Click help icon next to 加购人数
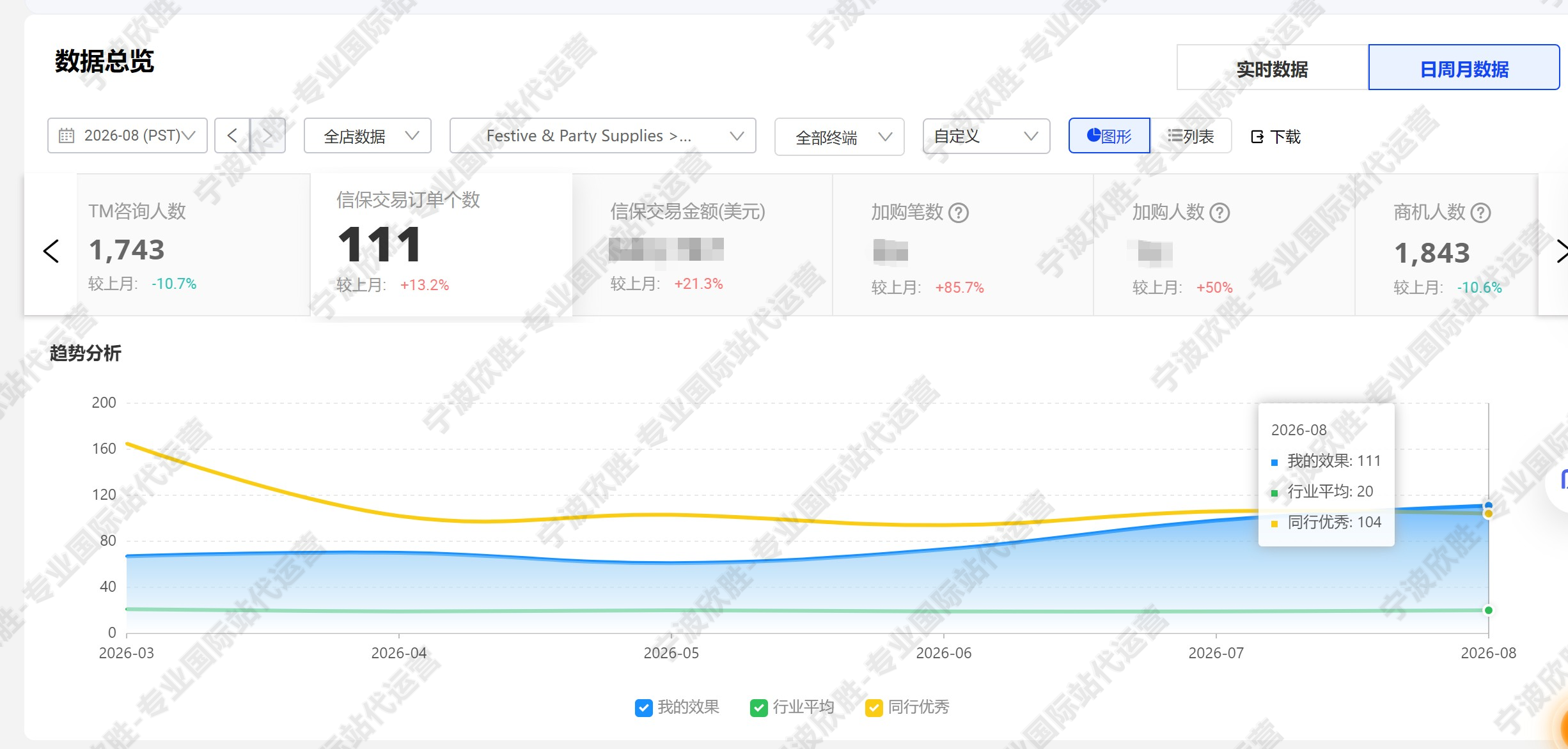The height and width of the screenshot is (749, 1568). click(x=1220, y=212)
